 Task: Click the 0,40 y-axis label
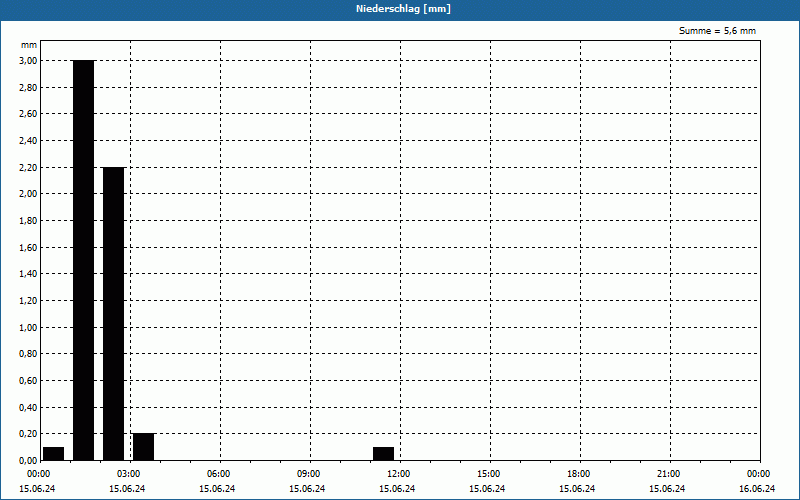[x=28, y=408]
